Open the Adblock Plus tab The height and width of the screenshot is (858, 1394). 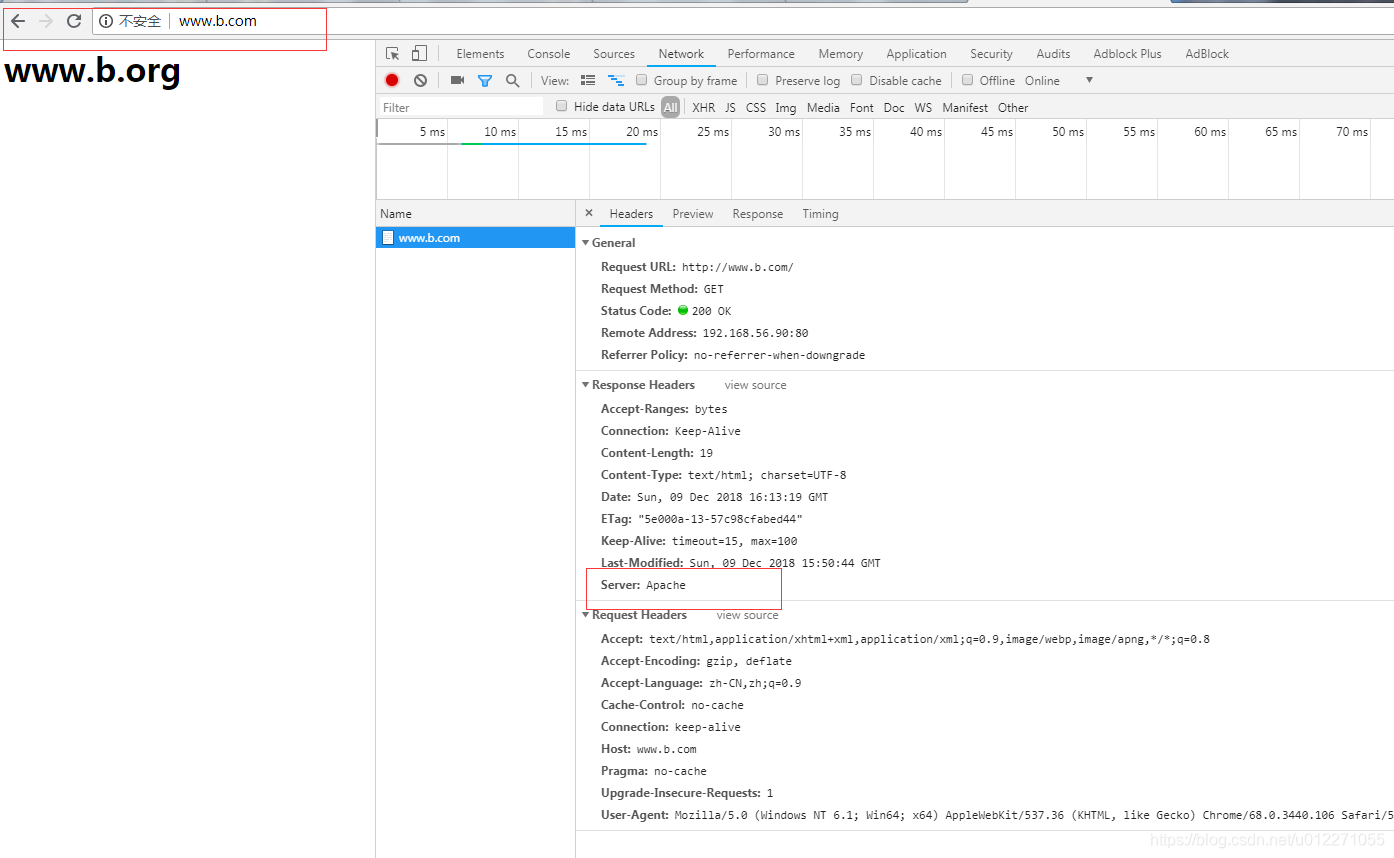tap(1127, 54)
